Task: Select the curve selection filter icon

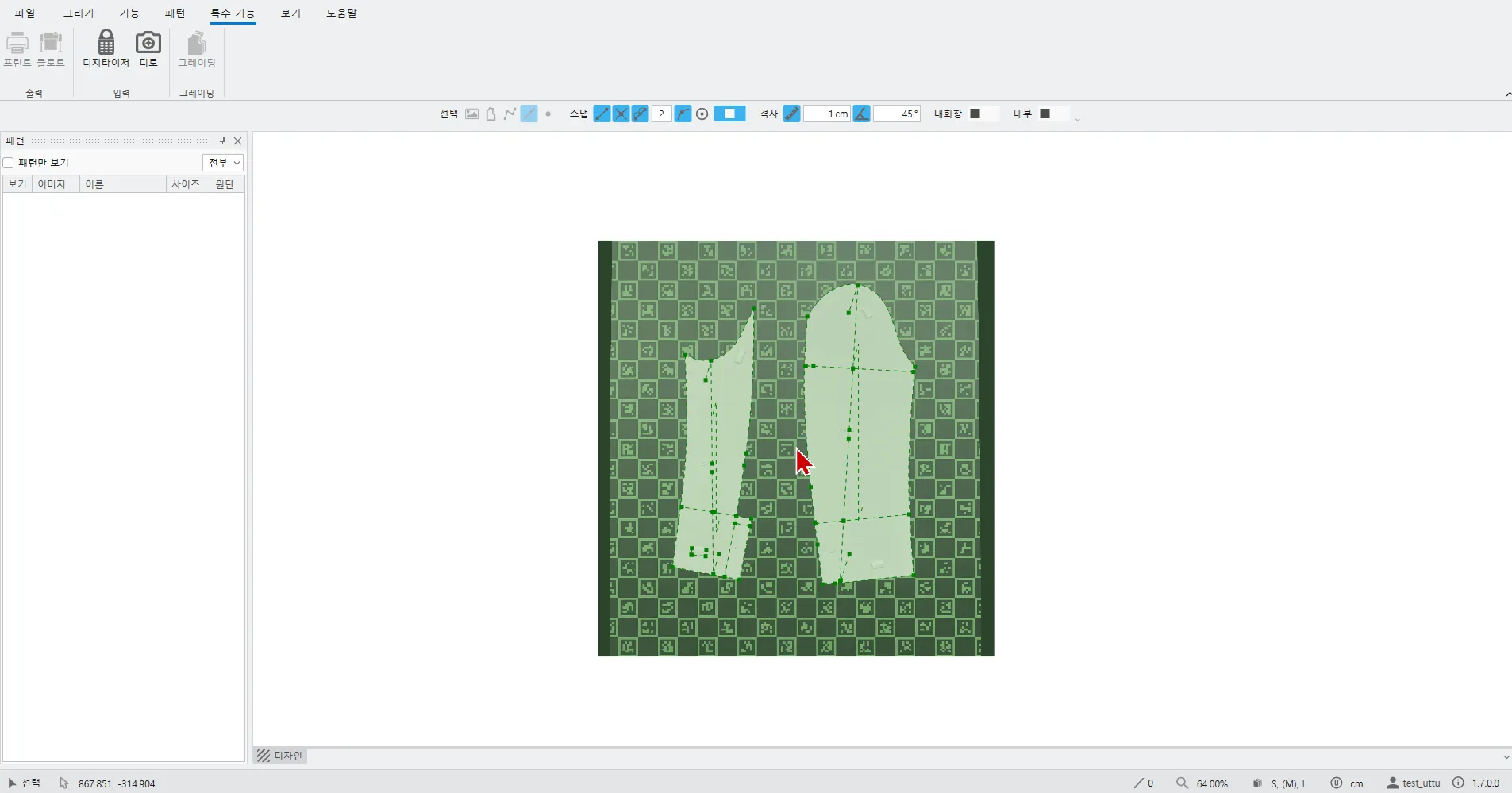Action: coord(510,114)
